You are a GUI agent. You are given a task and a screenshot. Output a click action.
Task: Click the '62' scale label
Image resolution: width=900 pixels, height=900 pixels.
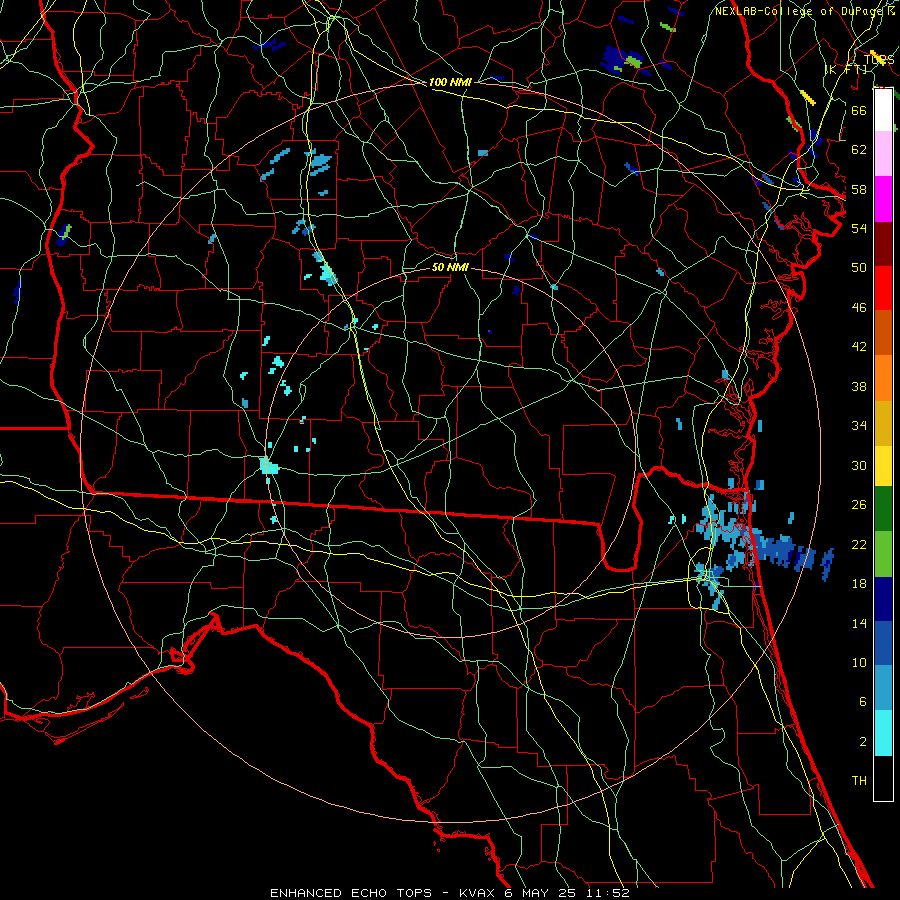(859, 150)
